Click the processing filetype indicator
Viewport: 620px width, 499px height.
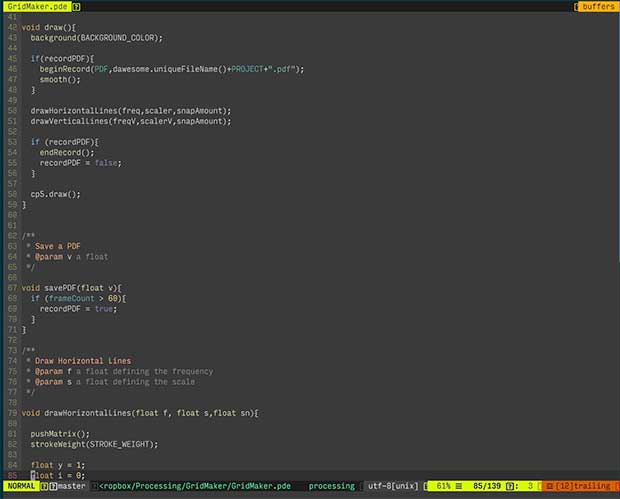tap(331, 486)
